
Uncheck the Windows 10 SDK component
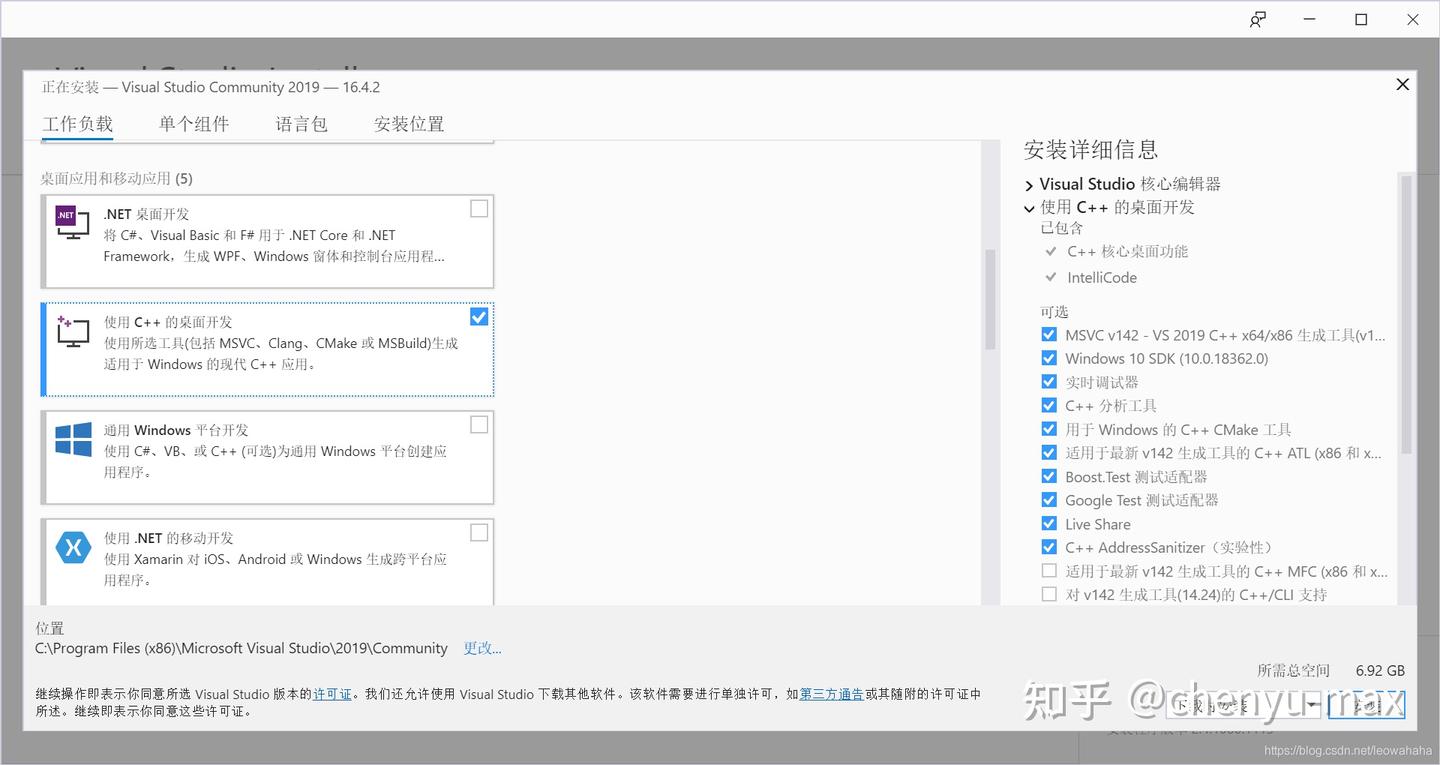(x=1049, y=358)
